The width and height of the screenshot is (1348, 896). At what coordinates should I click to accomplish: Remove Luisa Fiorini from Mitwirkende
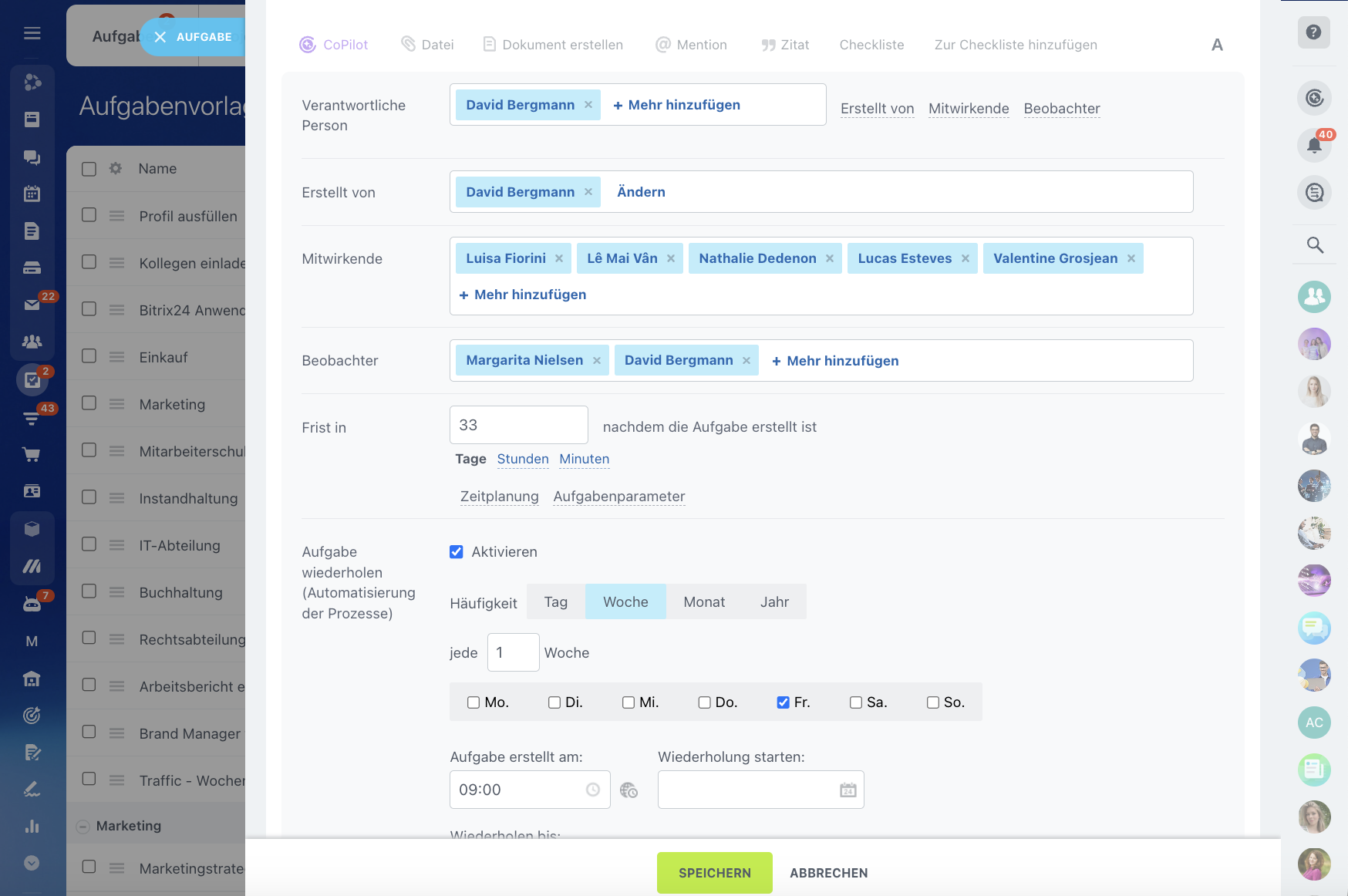559,259
